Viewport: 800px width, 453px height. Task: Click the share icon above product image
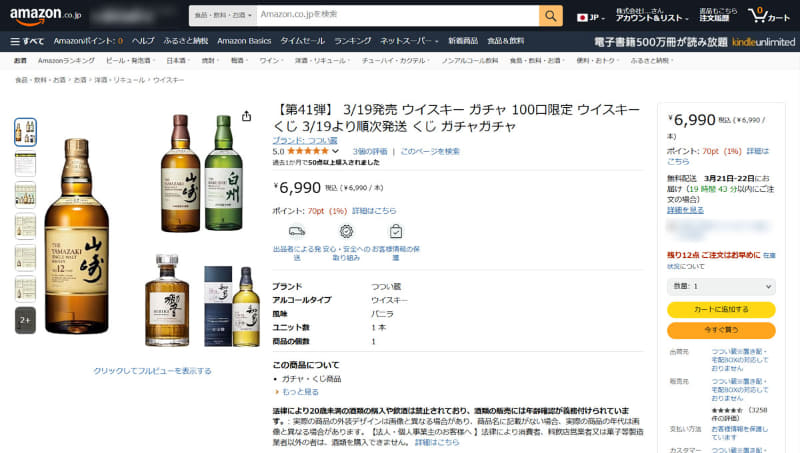tap(246, 116)
